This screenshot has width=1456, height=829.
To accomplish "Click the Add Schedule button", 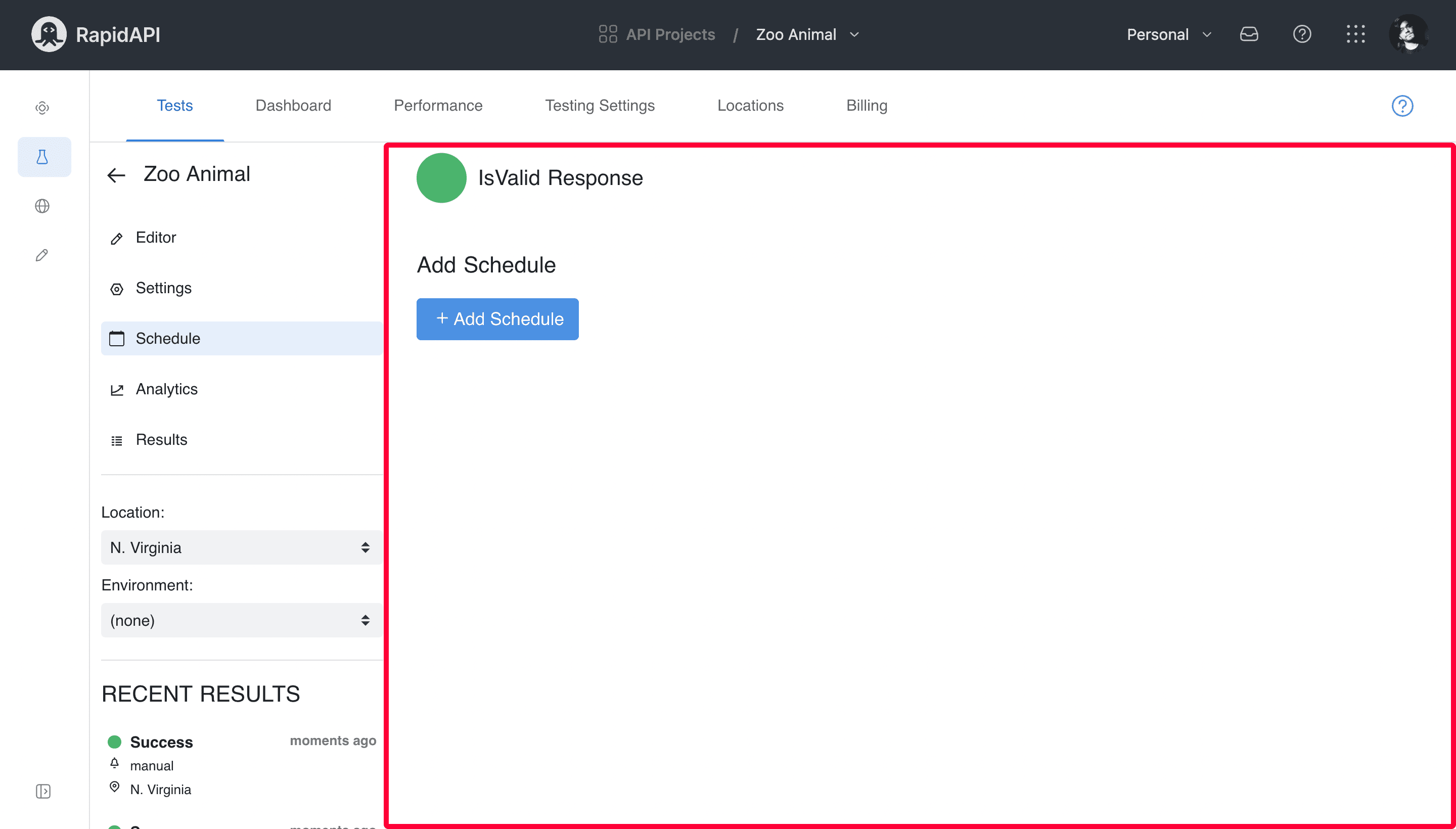I will coord(498,319).
